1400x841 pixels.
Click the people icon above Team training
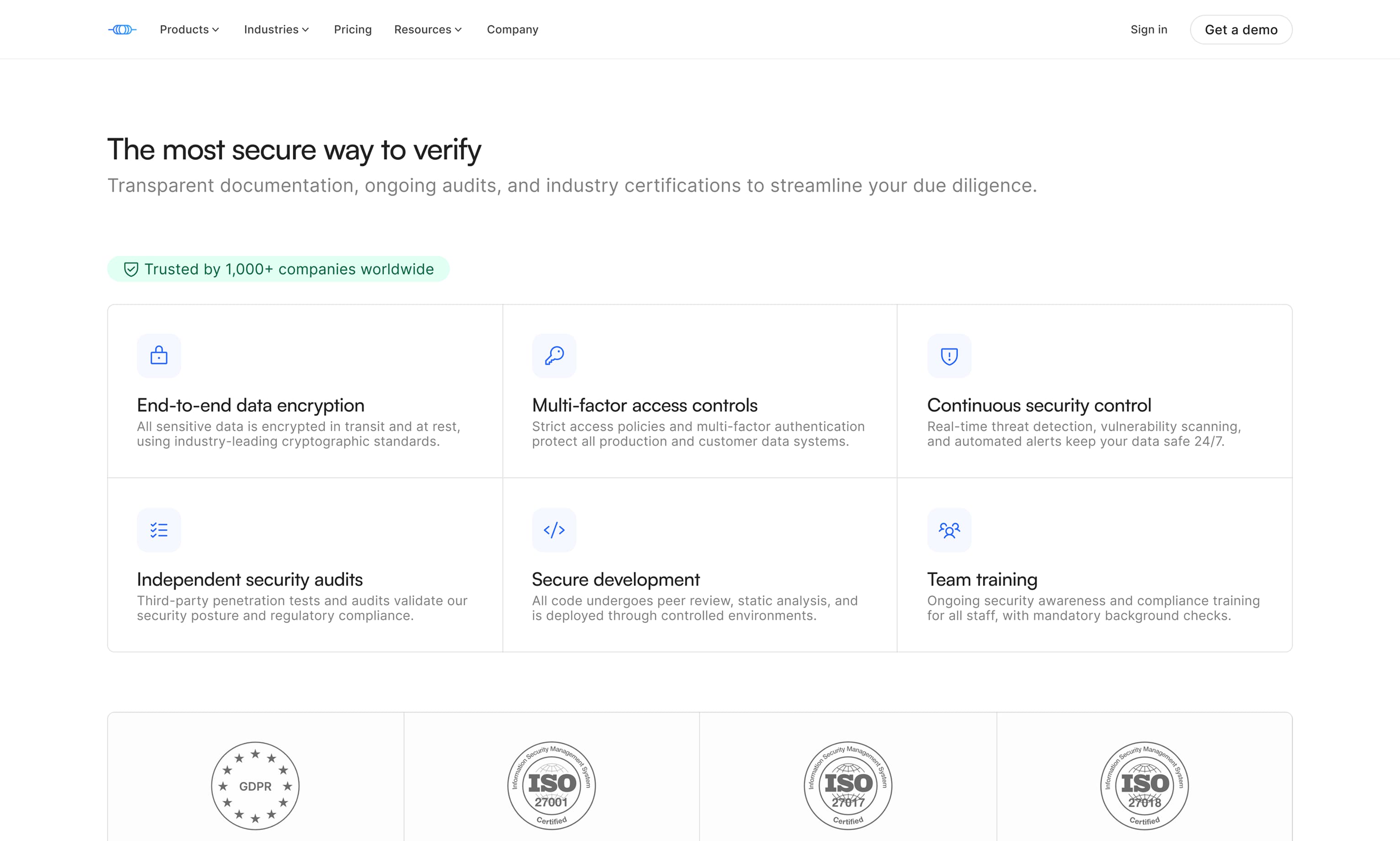[949, 530]
